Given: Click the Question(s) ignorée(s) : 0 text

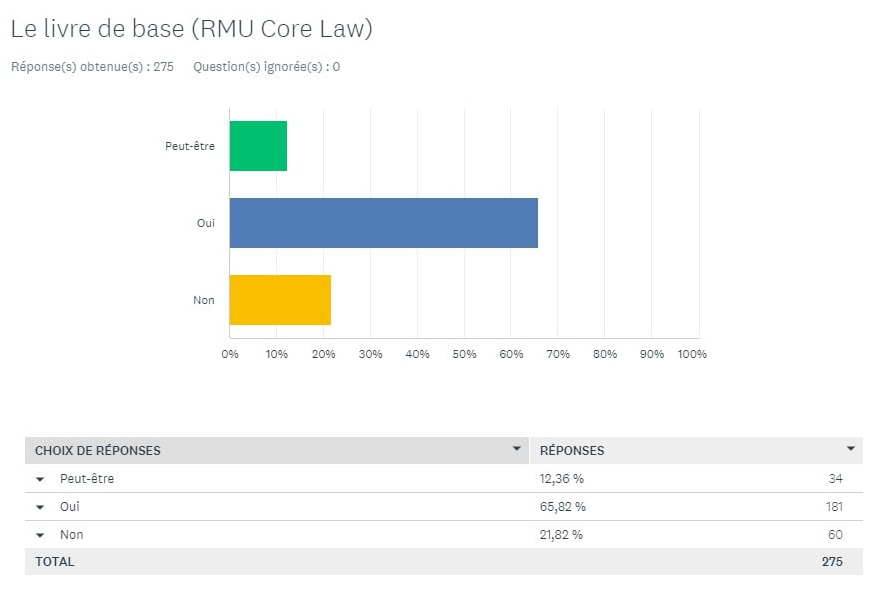Looking at the screenshot, I should point(266,67).
